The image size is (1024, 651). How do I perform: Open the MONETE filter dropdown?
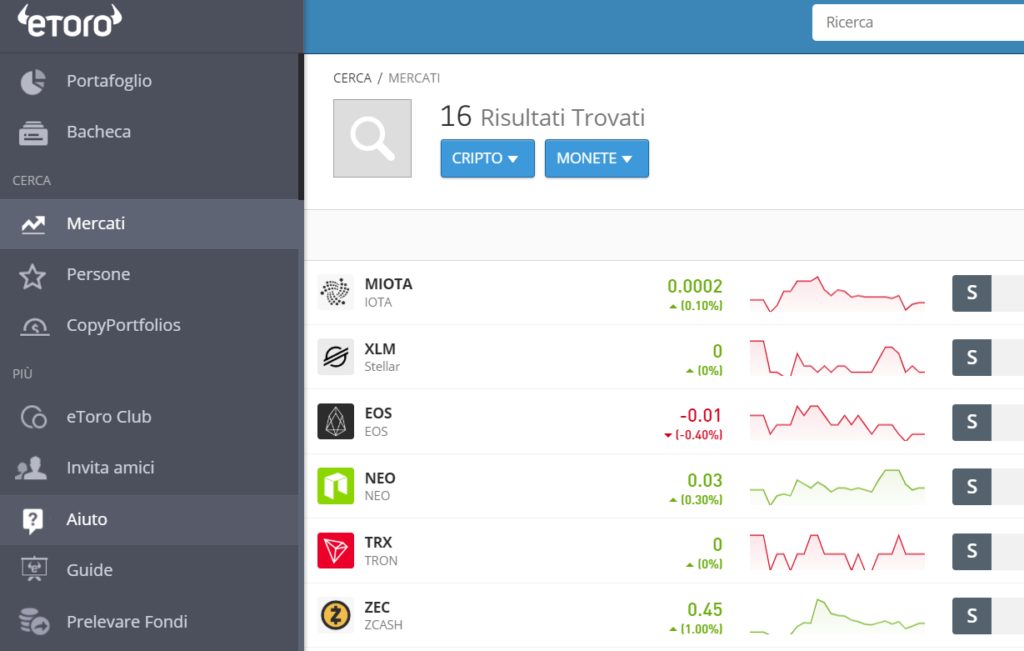click(x=597, y=158)
